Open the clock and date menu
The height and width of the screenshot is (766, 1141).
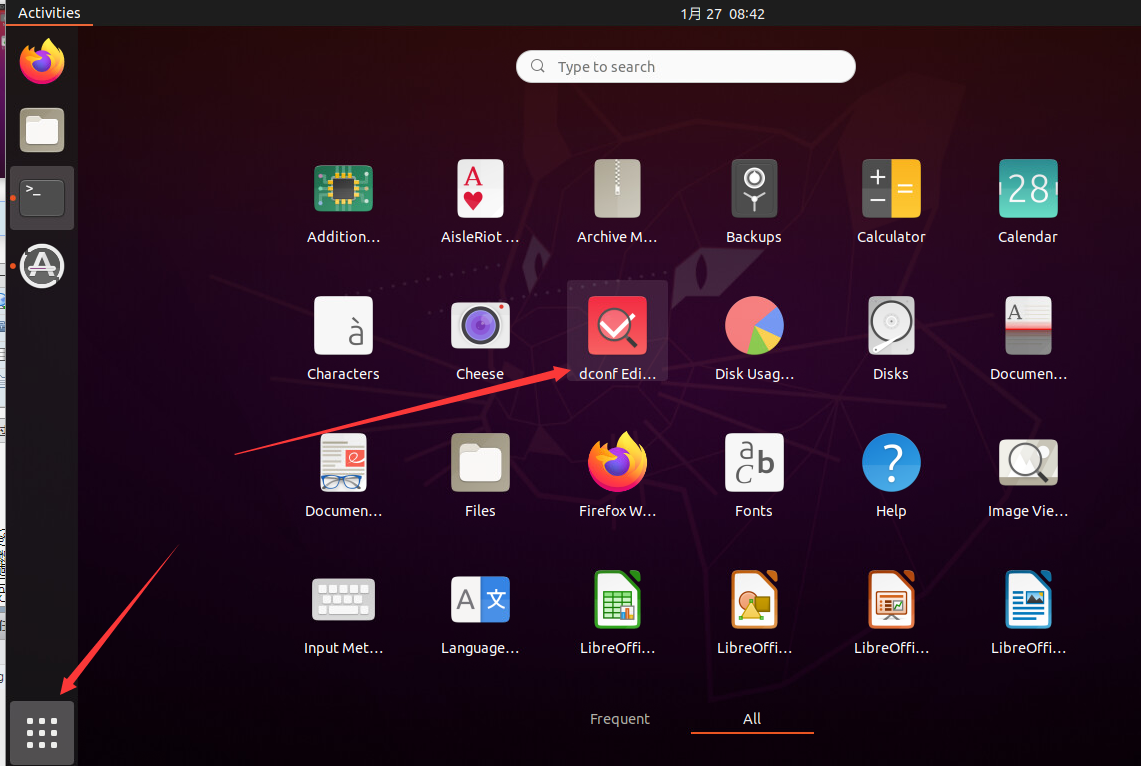(x=722, y=13)
